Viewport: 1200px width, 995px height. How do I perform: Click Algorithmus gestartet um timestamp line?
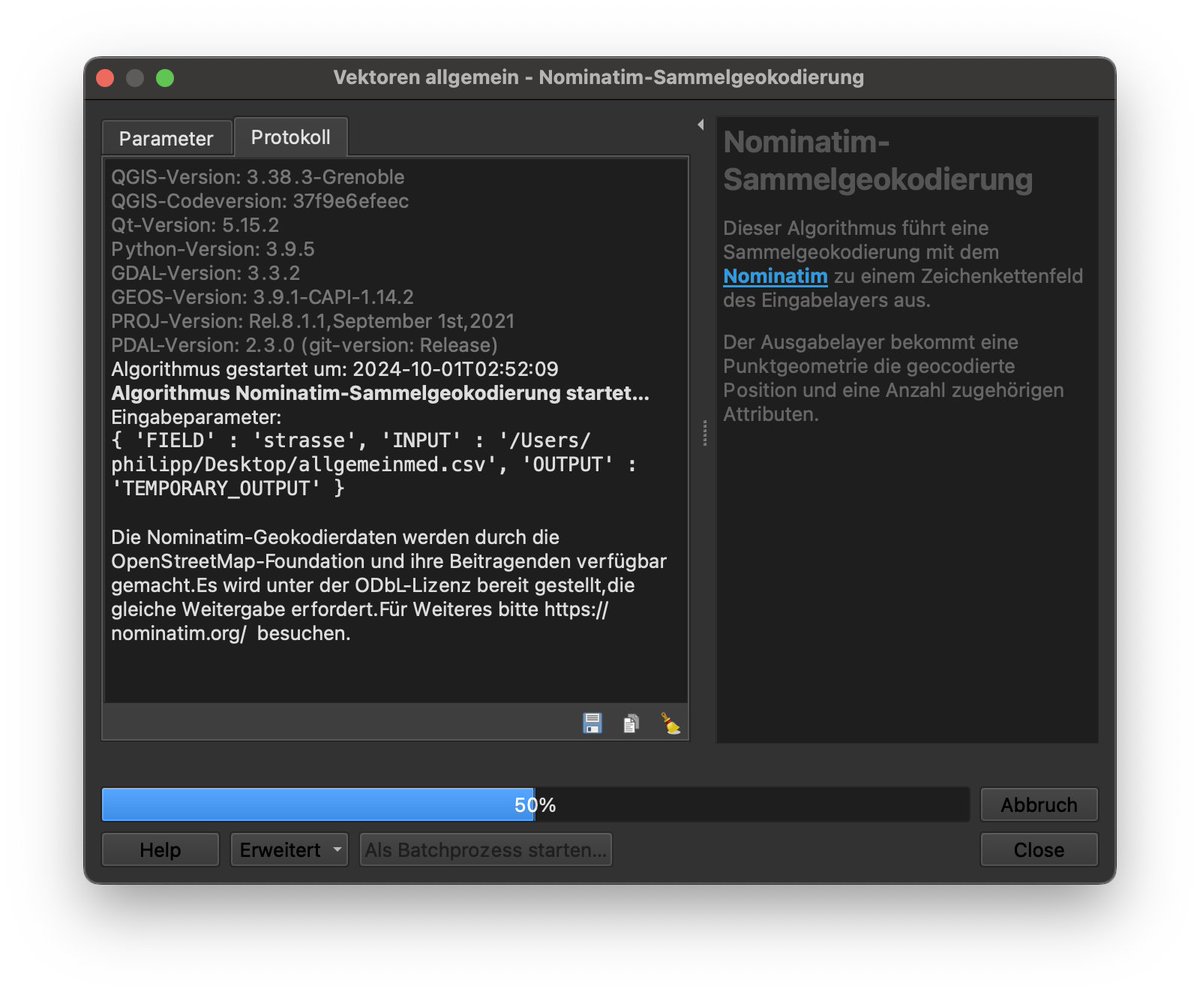tap(335, 369)
